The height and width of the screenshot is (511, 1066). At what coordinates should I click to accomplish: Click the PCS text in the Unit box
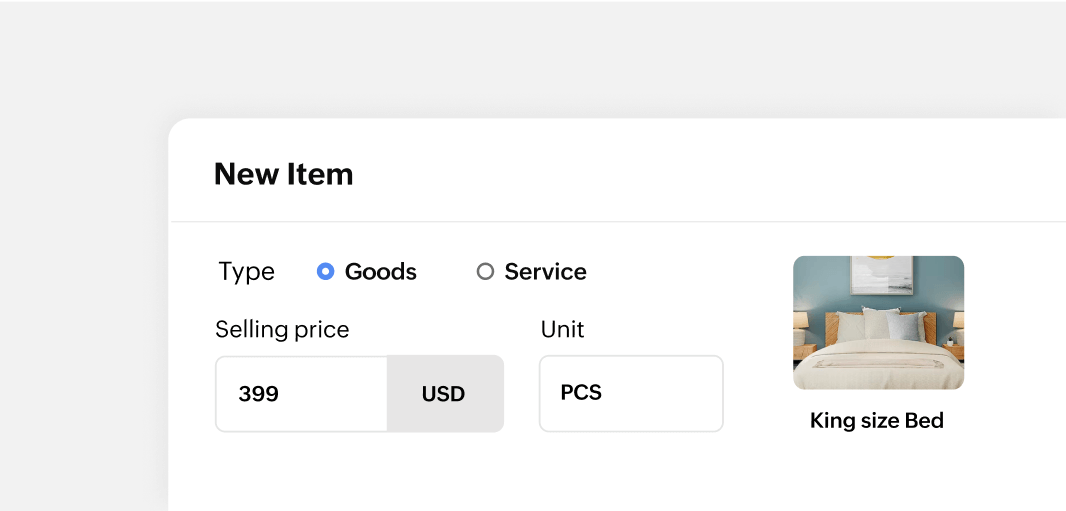(581, 393)
